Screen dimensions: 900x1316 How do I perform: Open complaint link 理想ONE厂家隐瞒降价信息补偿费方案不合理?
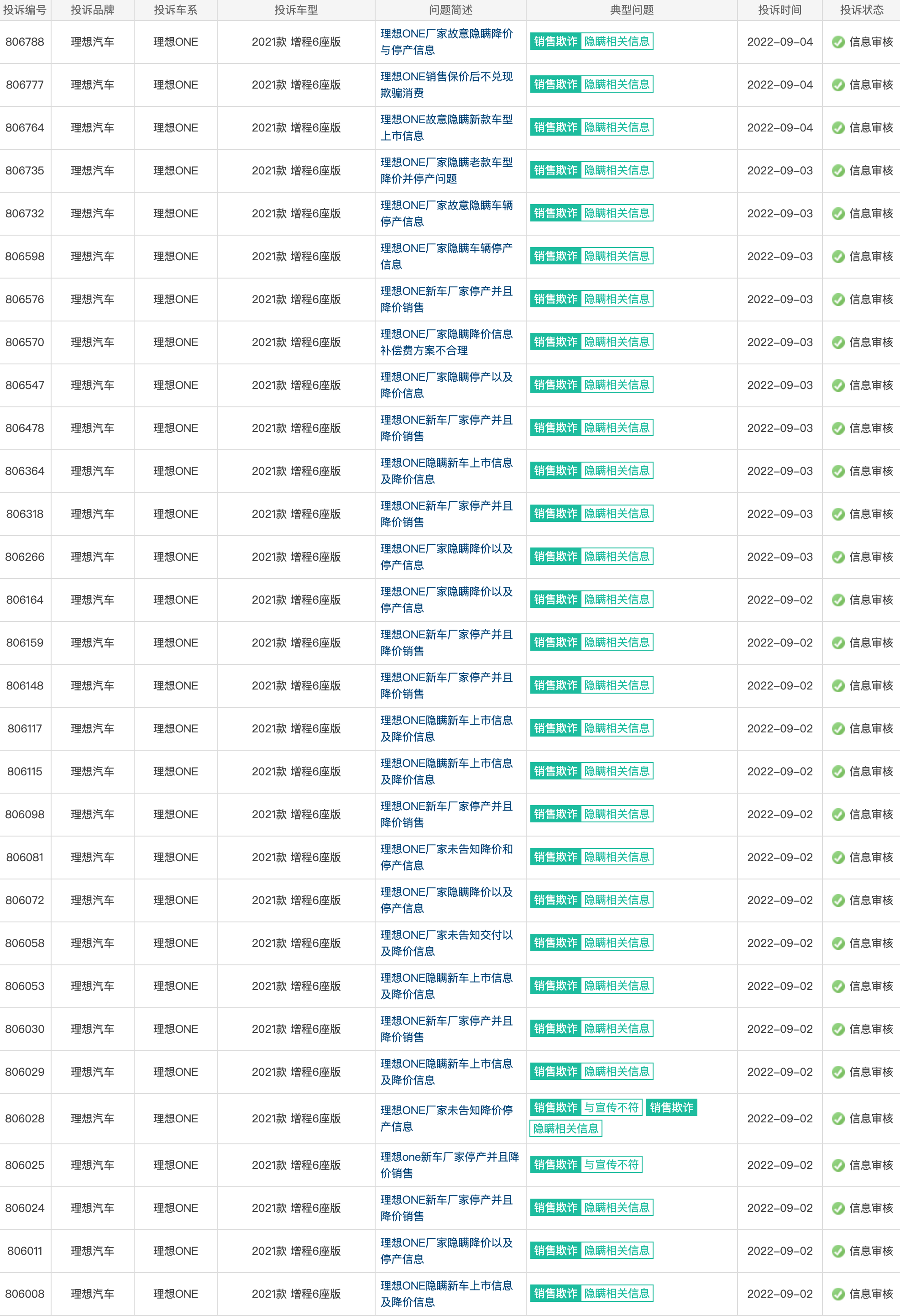click(447, 342)
